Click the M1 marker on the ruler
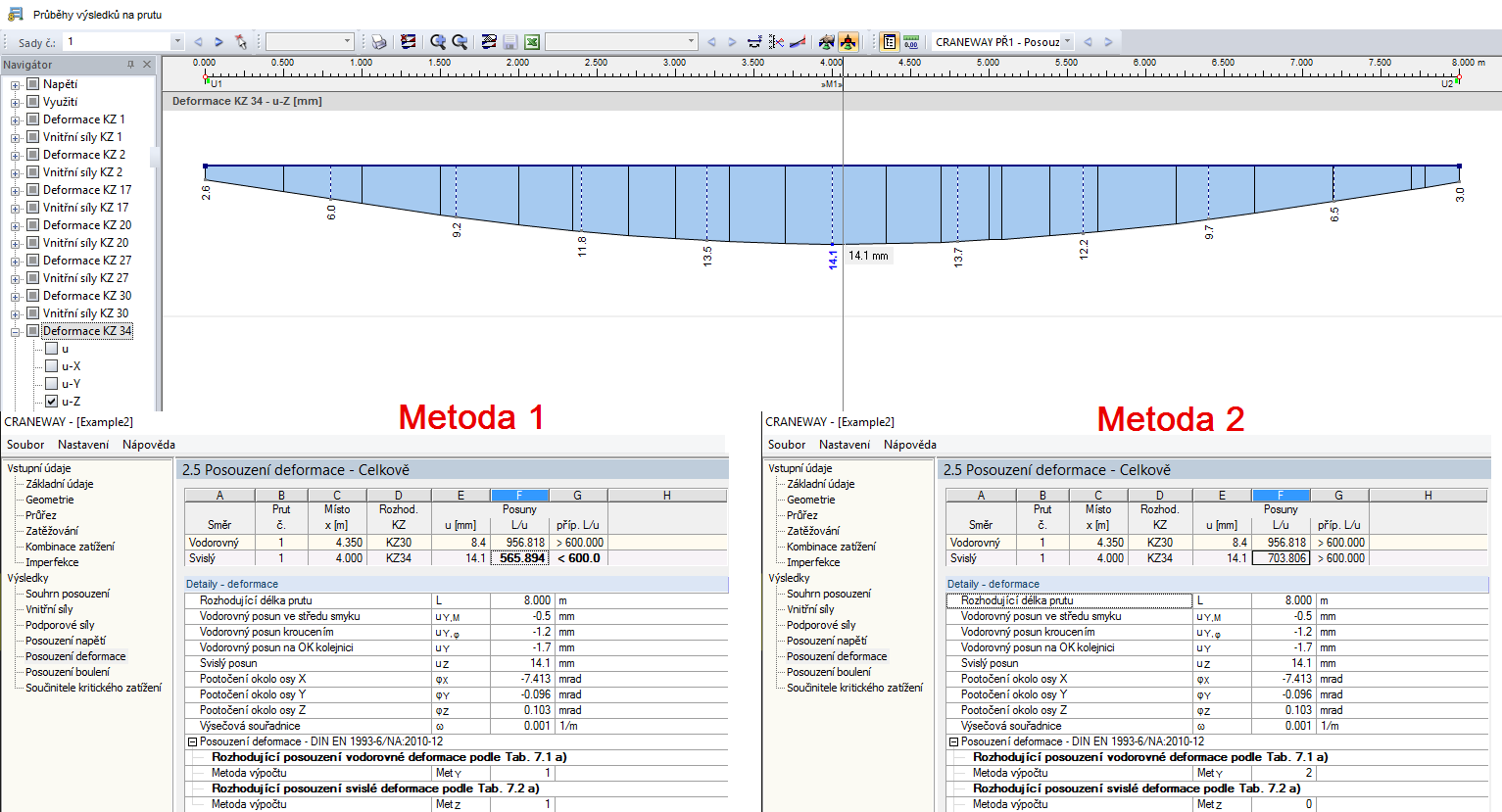 [832, 85]
